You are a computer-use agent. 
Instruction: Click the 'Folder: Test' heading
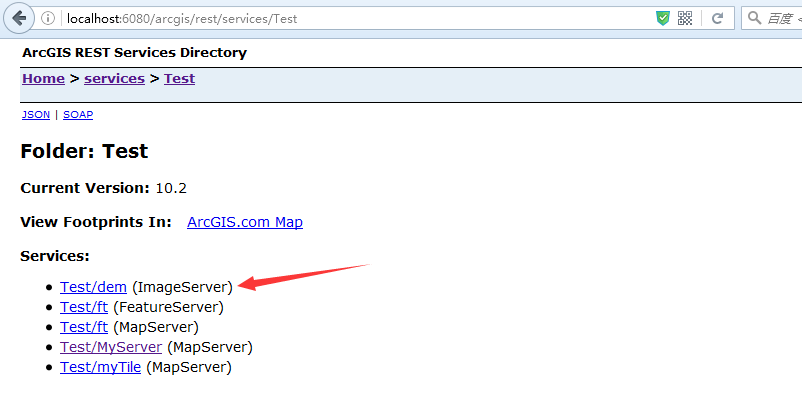(84, 151)
